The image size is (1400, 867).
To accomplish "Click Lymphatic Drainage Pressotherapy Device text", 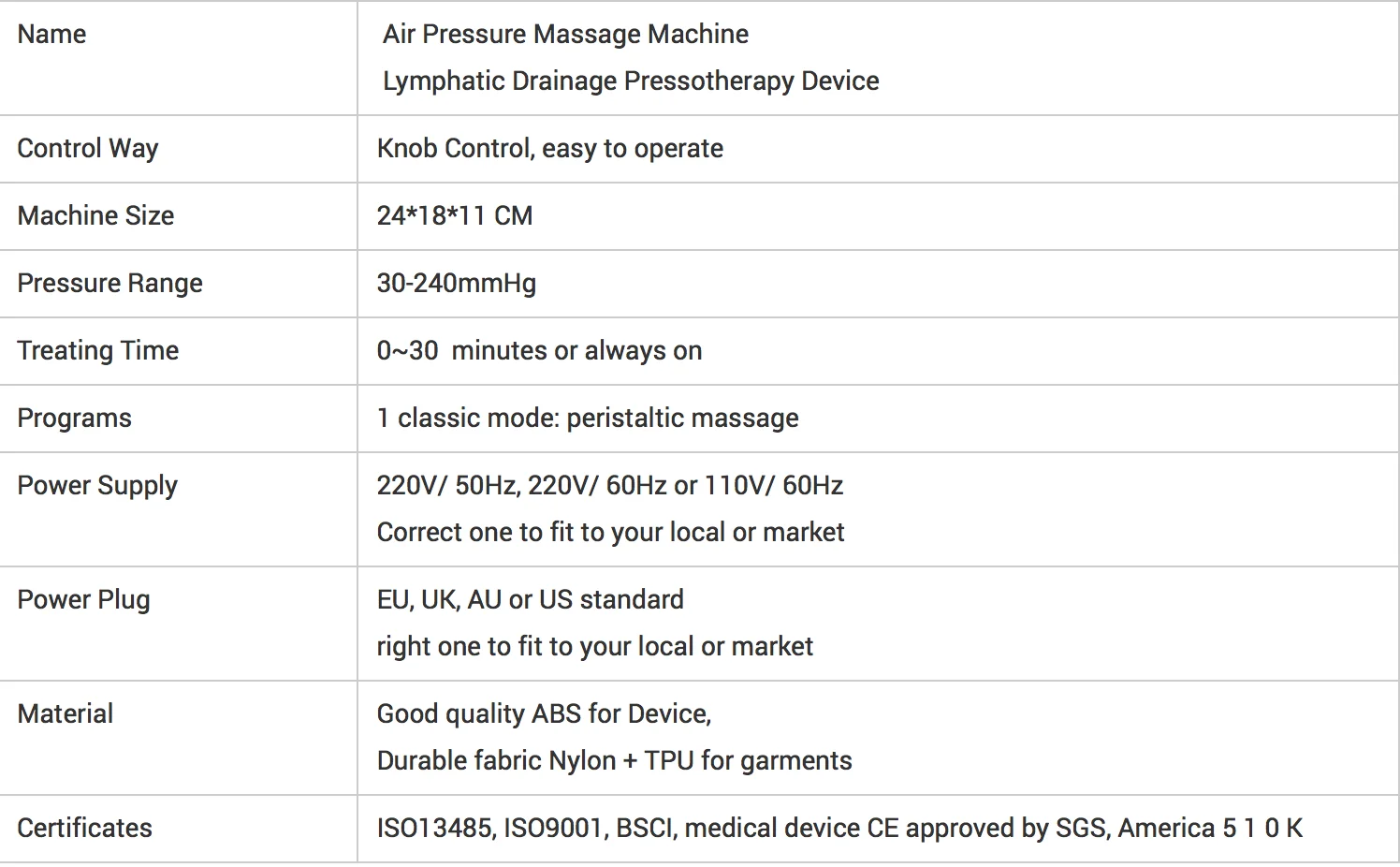I will (x=630, y=81).
